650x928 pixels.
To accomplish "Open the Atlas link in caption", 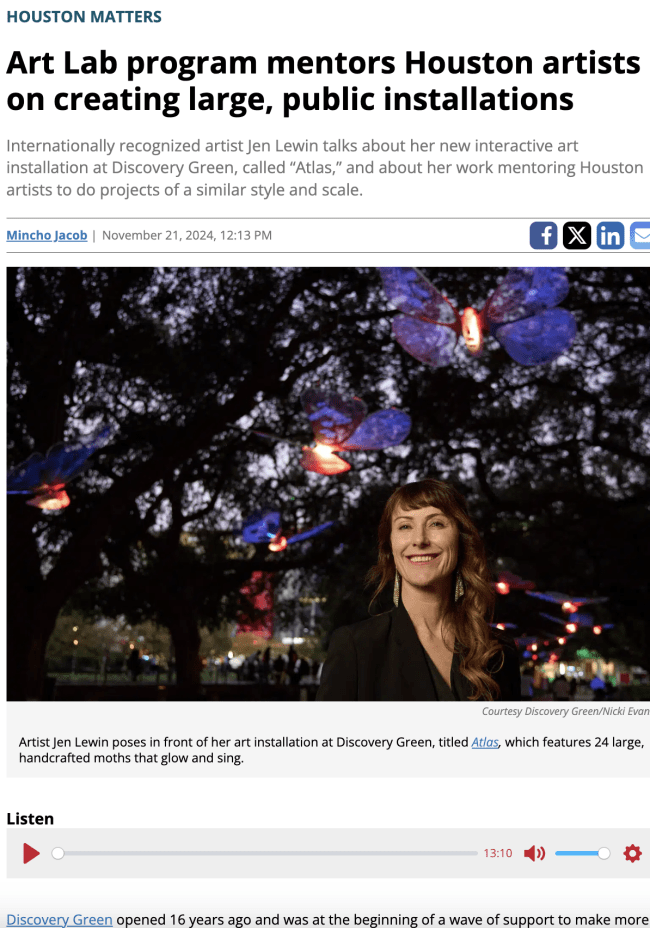I will click(485, 742).
